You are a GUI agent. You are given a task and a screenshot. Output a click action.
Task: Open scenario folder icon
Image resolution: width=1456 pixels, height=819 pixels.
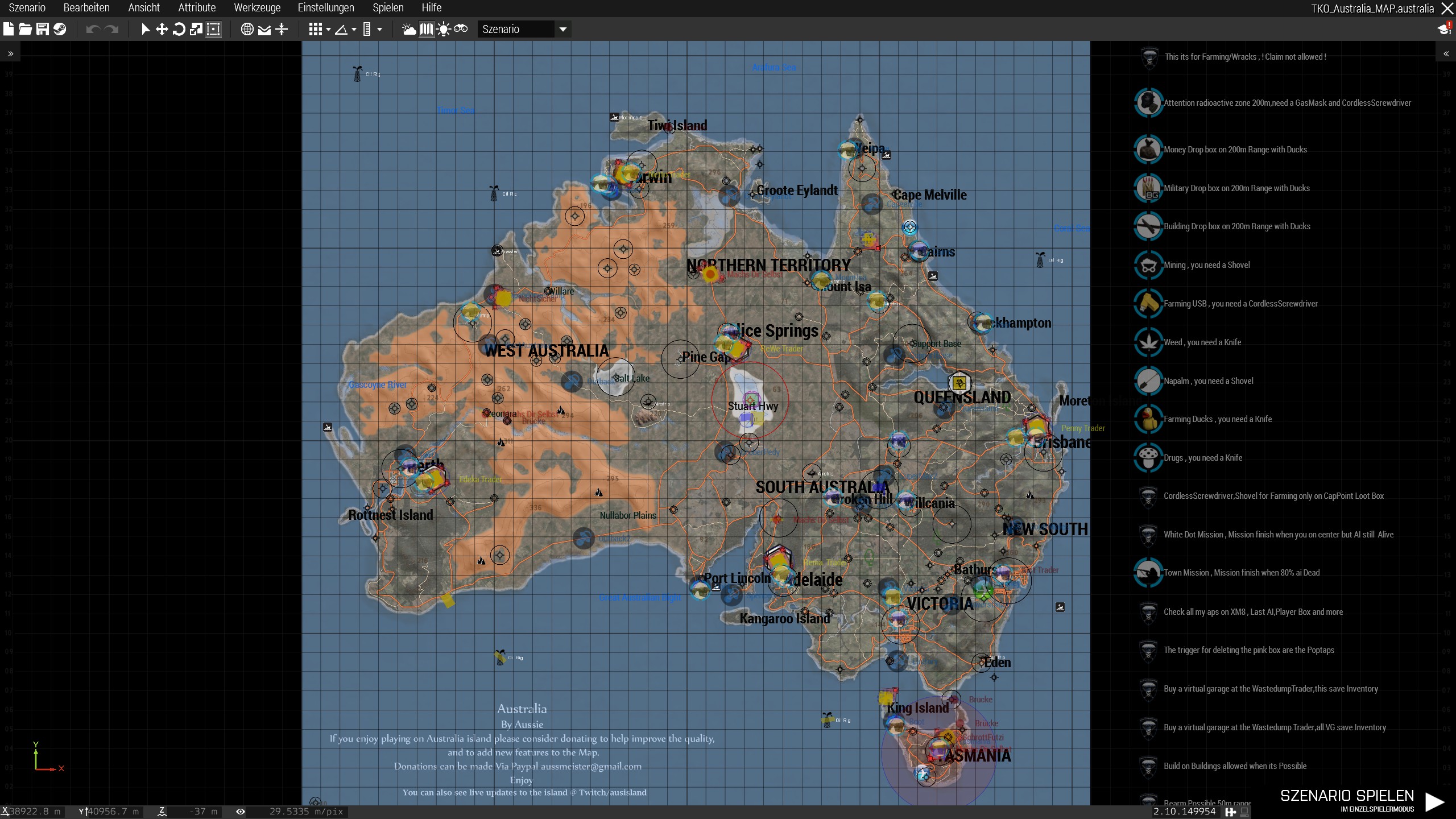click(x=26, y=29)
